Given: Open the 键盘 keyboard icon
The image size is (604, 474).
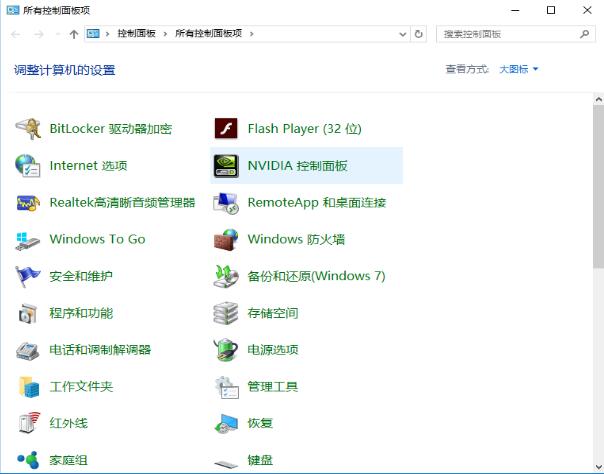Looking at the screenshot, I should tap(226, 463).
